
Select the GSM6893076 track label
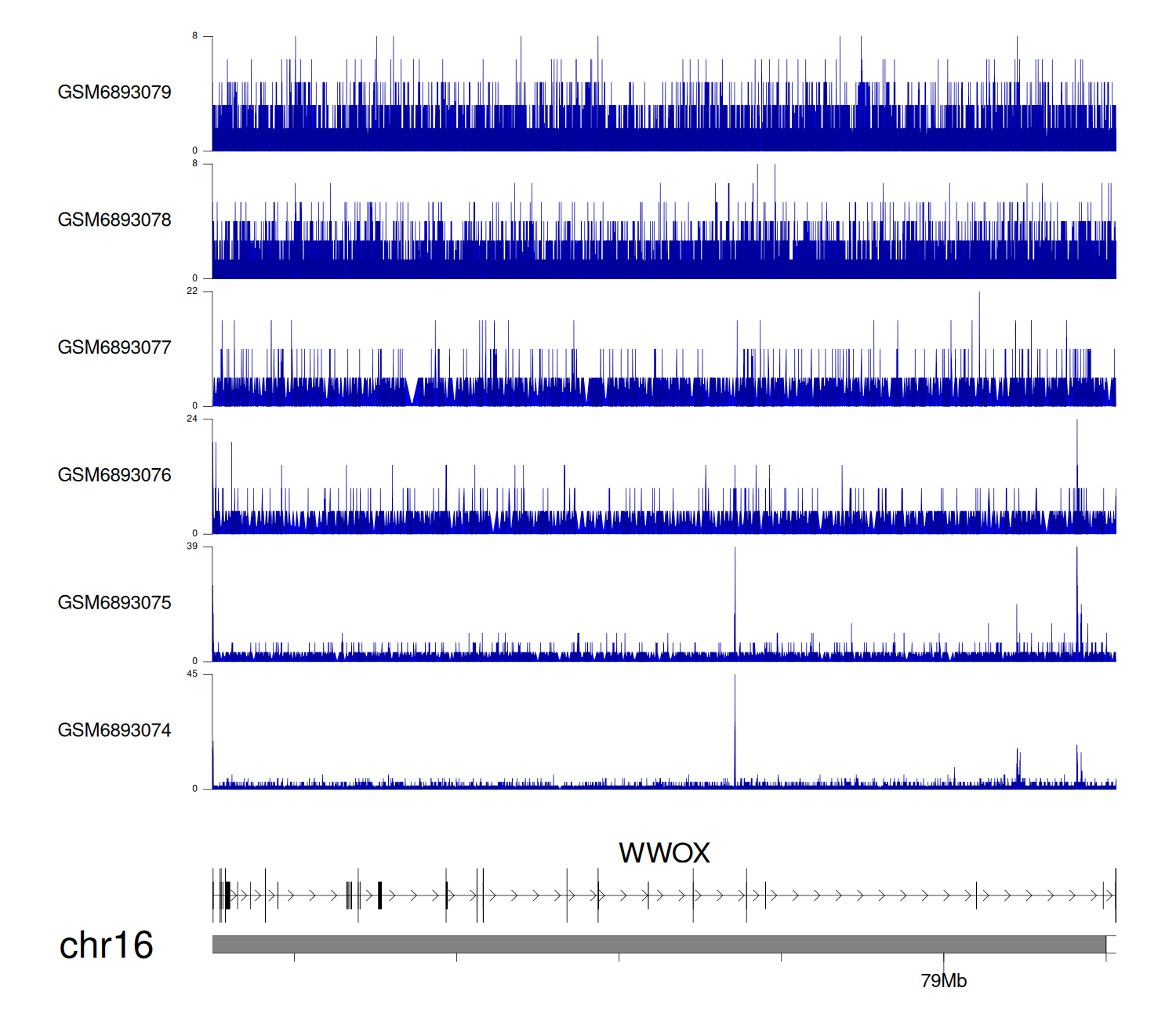(114, 476)
